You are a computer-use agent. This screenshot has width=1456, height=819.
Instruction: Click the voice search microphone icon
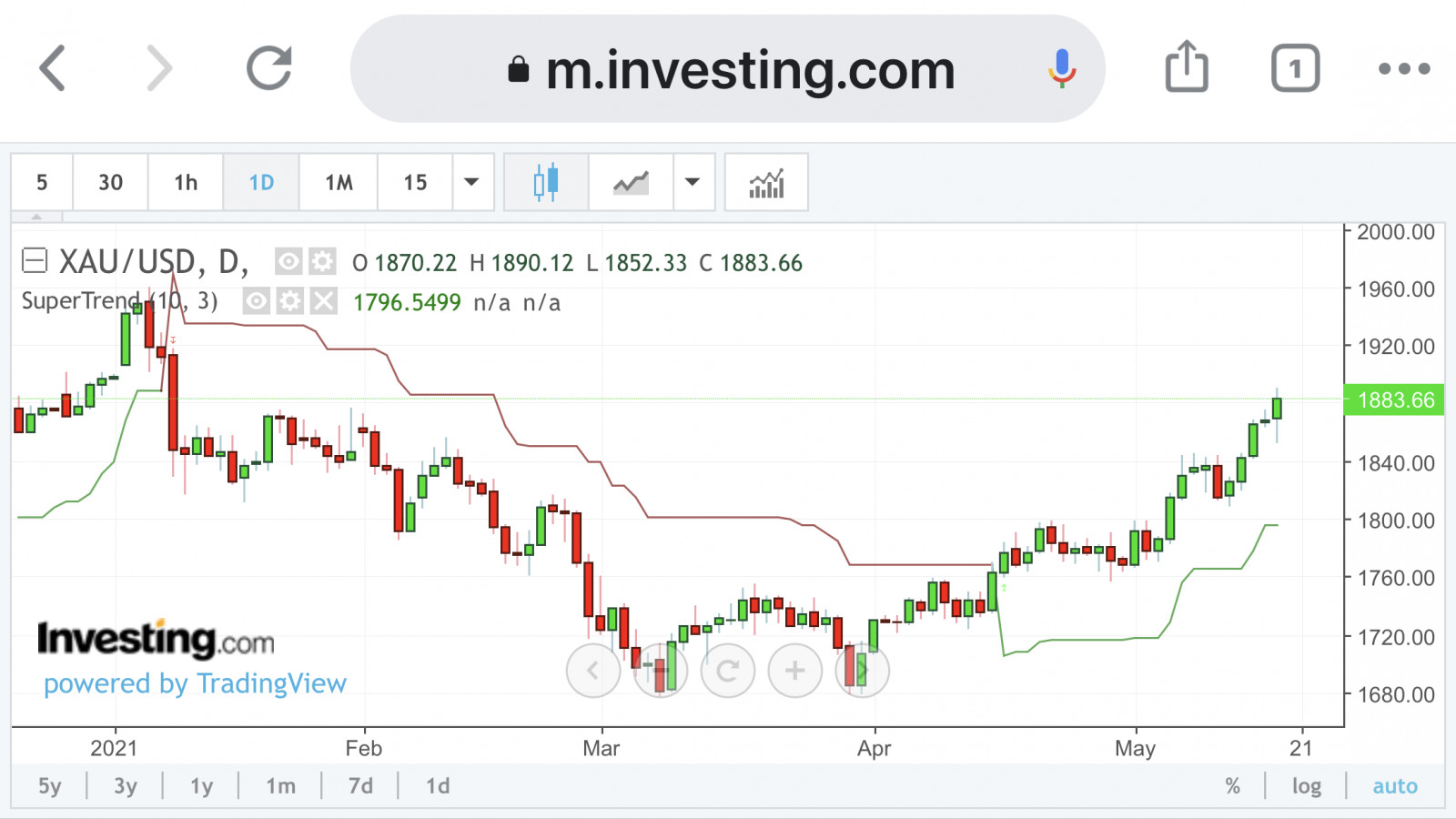(x=1061, y=68)
